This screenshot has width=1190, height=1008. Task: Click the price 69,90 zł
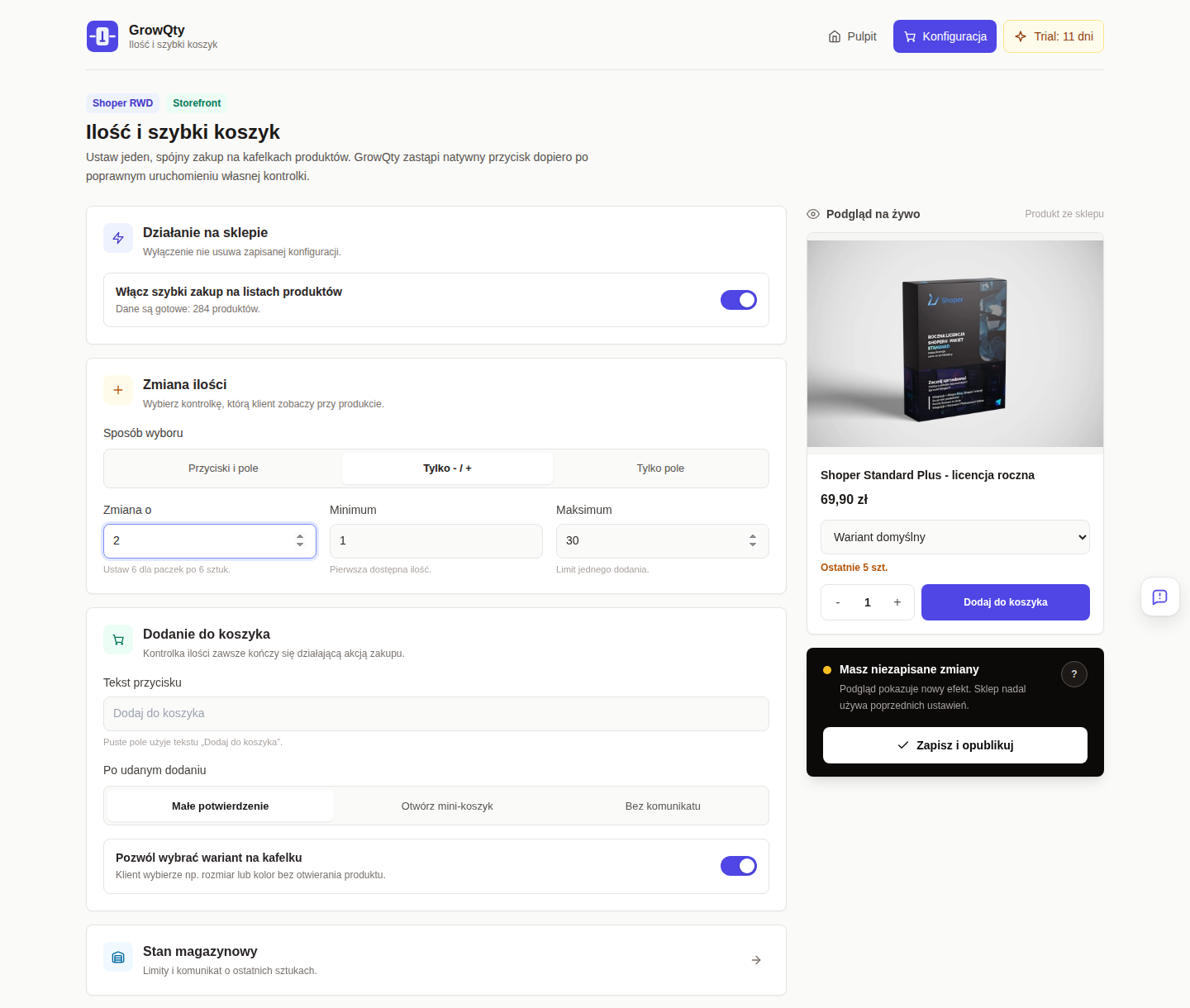(844, 500)
